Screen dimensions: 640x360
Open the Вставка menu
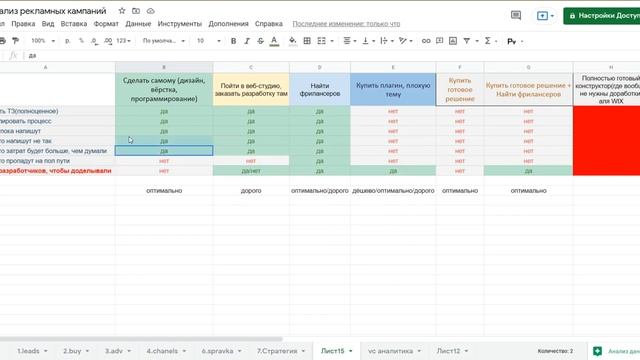[74, 24]
